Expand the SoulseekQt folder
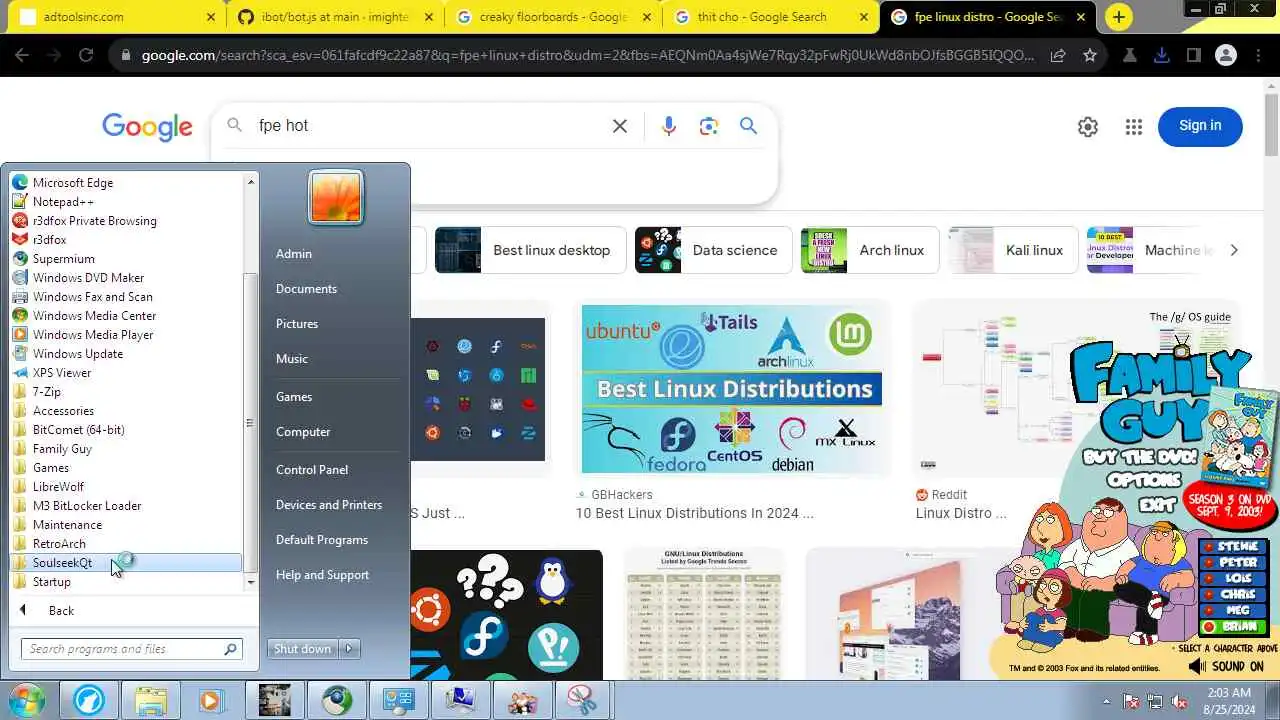1280x720 pixels. [x=126, y=563]
